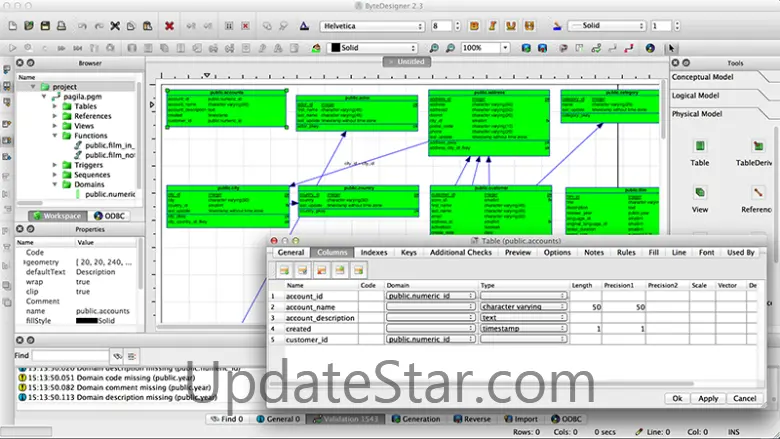This screenshot has width=780, height=439.
Task: Select the arrow pointer tool
Action: (672, 48)
